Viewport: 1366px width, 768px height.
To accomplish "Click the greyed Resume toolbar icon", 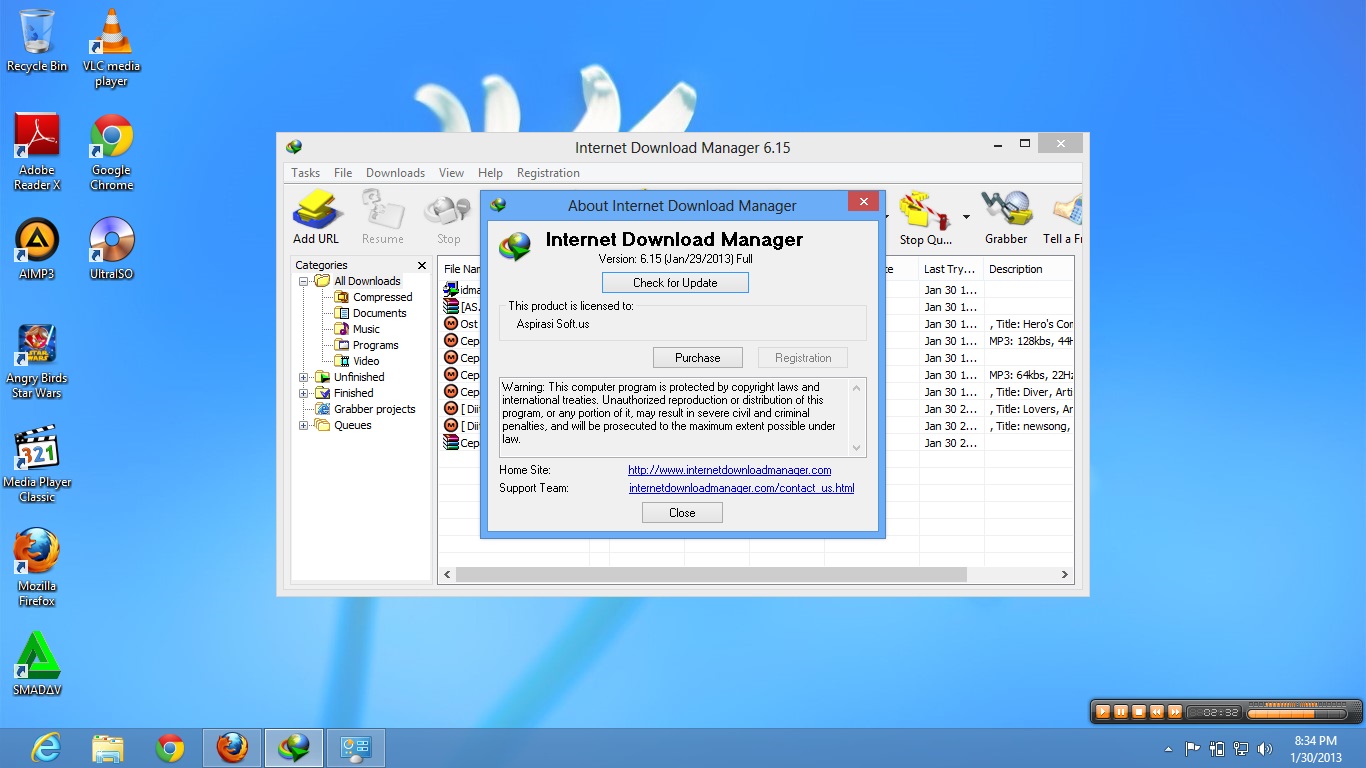I will pos(383,218).
